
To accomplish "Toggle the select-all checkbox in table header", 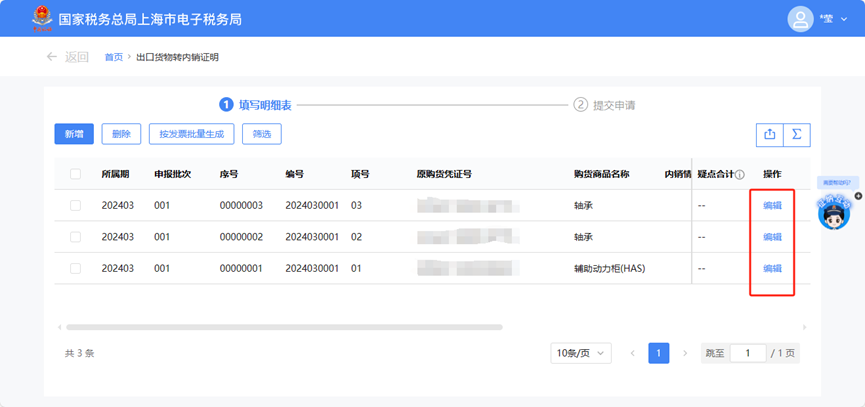I will (x=76, y=174).
